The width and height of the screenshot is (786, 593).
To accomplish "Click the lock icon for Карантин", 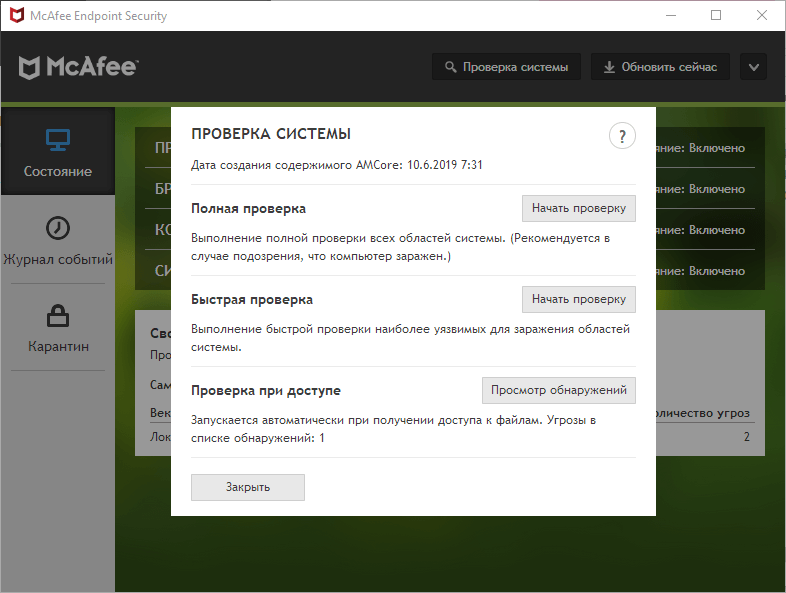I will click(58, 316).
